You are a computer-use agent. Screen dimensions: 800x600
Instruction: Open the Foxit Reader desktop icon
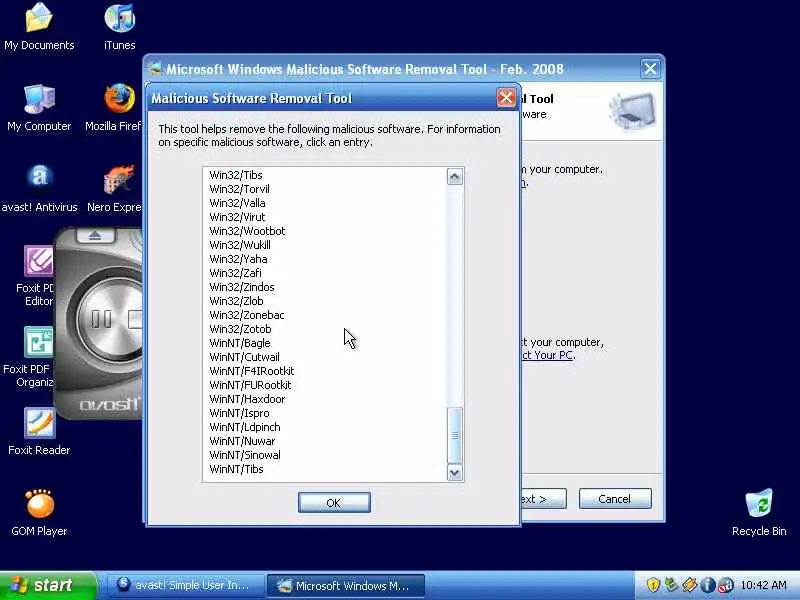pos(39,432)
